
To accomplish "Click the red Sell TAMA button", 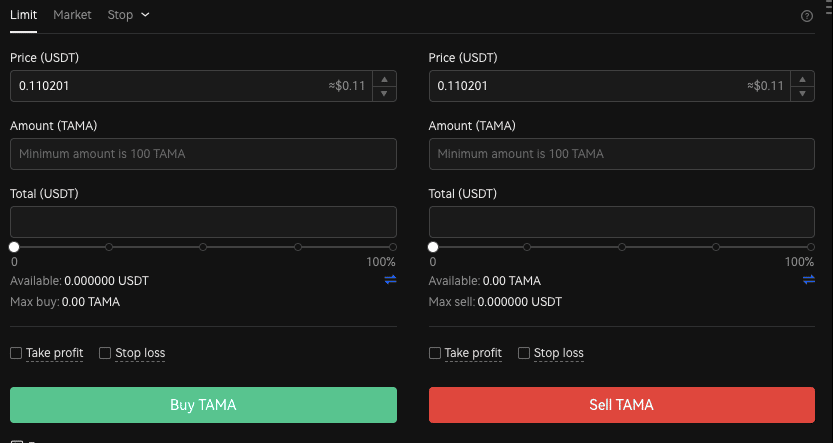I will tap(622, 405).
